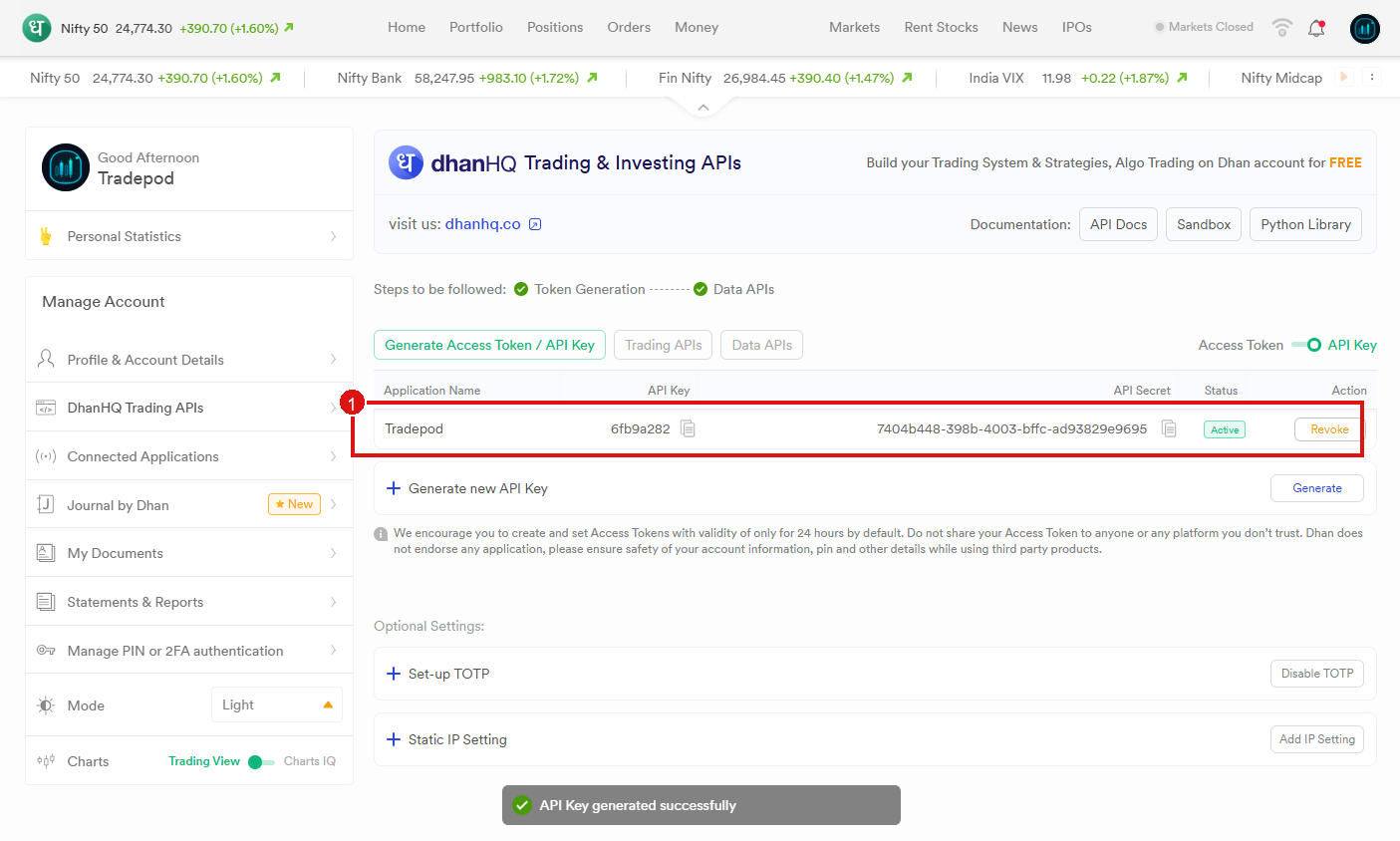
Task: Open Portfolio from top navigation
Action: click(x=476, y=28)
